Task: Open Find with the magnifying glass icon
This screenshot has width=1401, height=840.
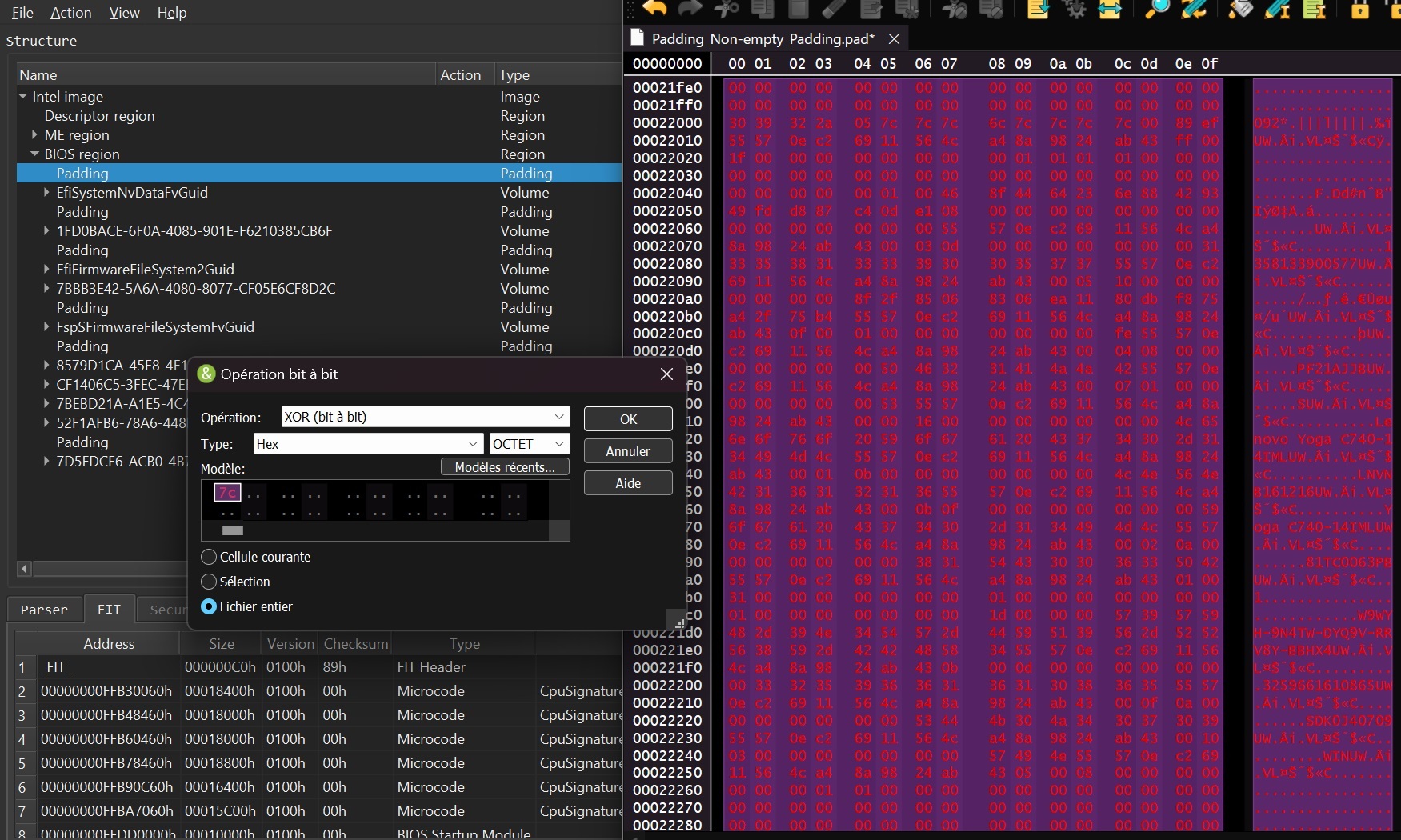Action: [x=1157, y=9]
